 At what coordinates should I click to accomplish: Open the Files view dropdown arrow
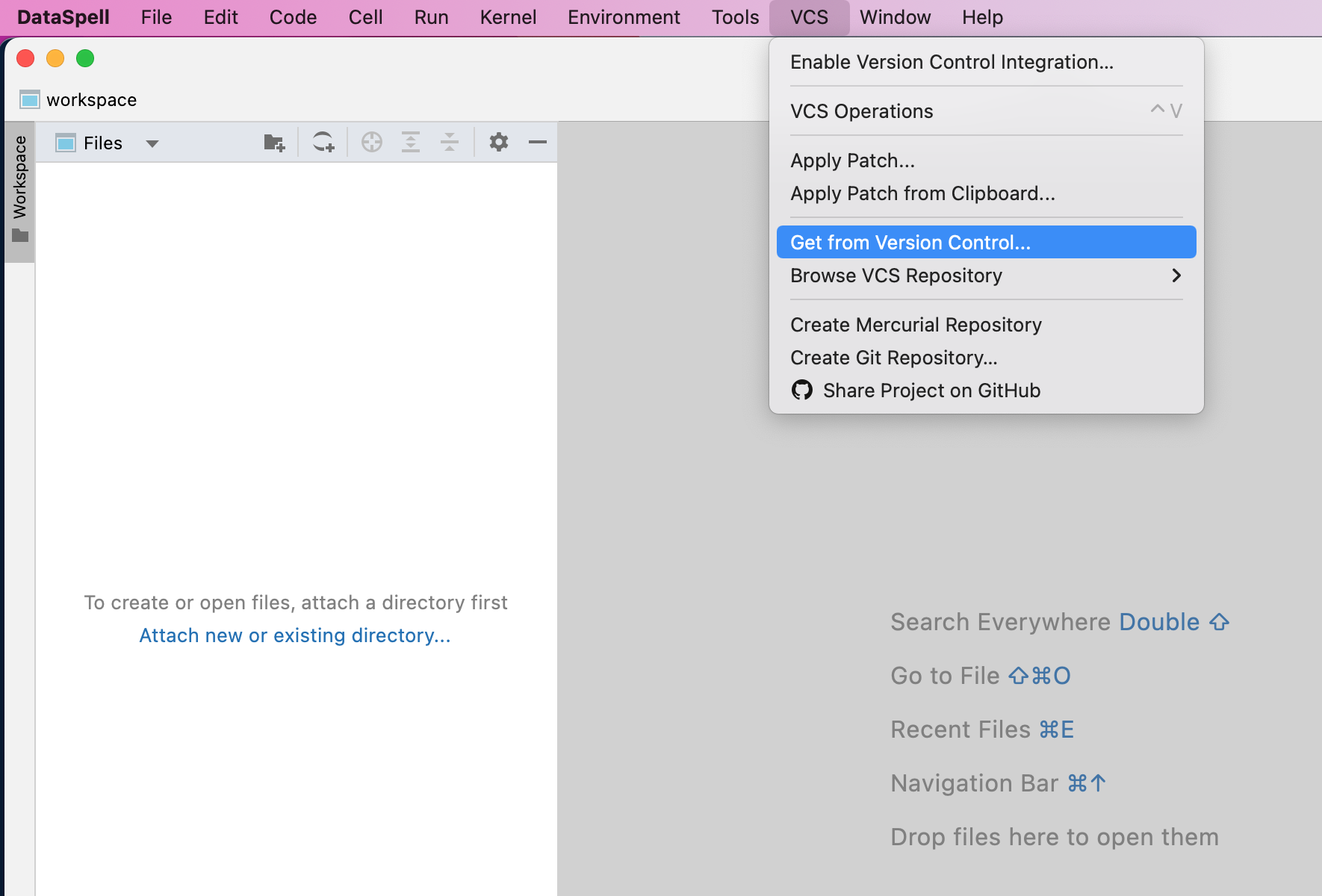152,143
